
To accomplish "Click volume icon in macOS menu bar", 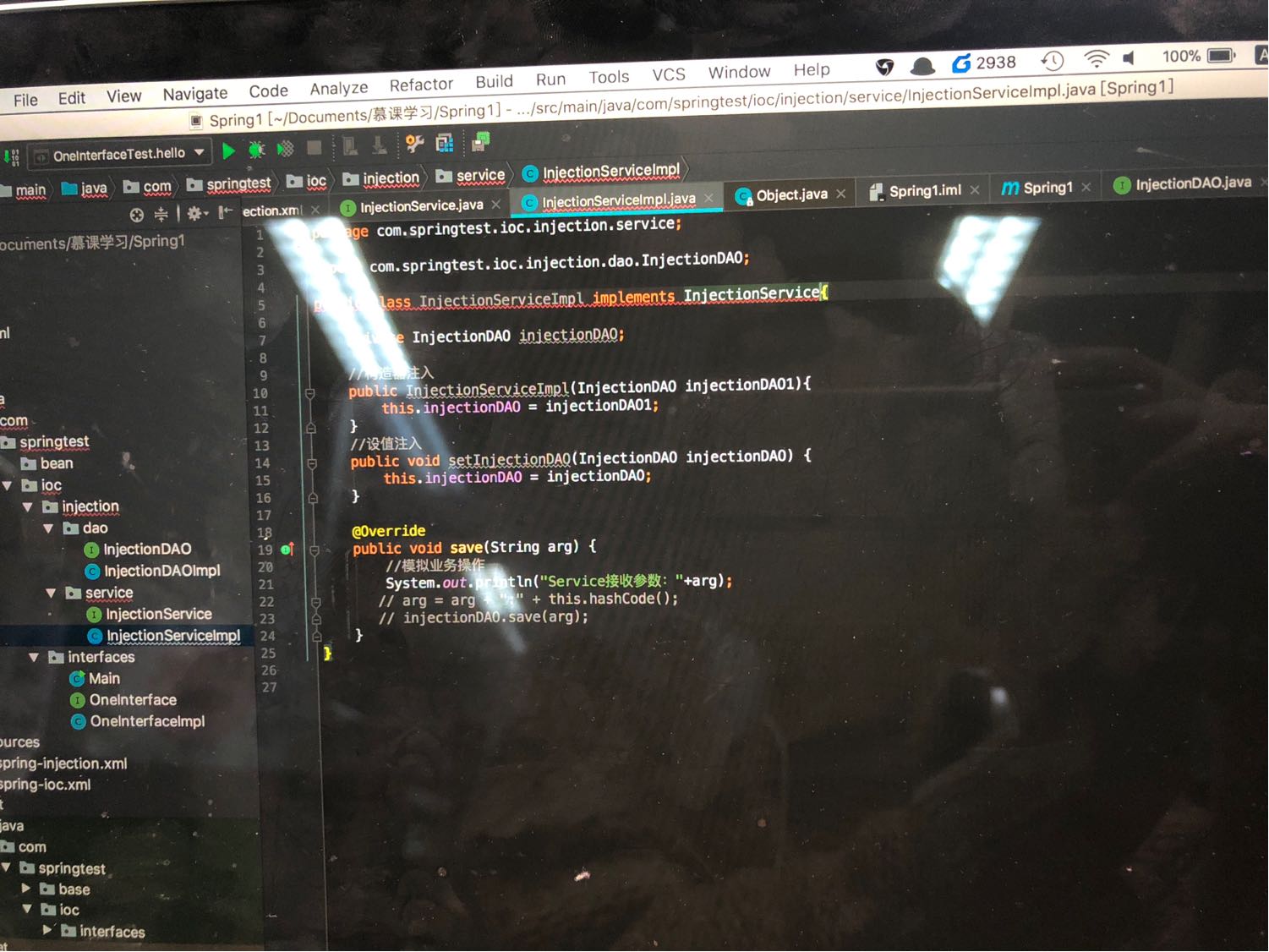I will [1129, 57].
